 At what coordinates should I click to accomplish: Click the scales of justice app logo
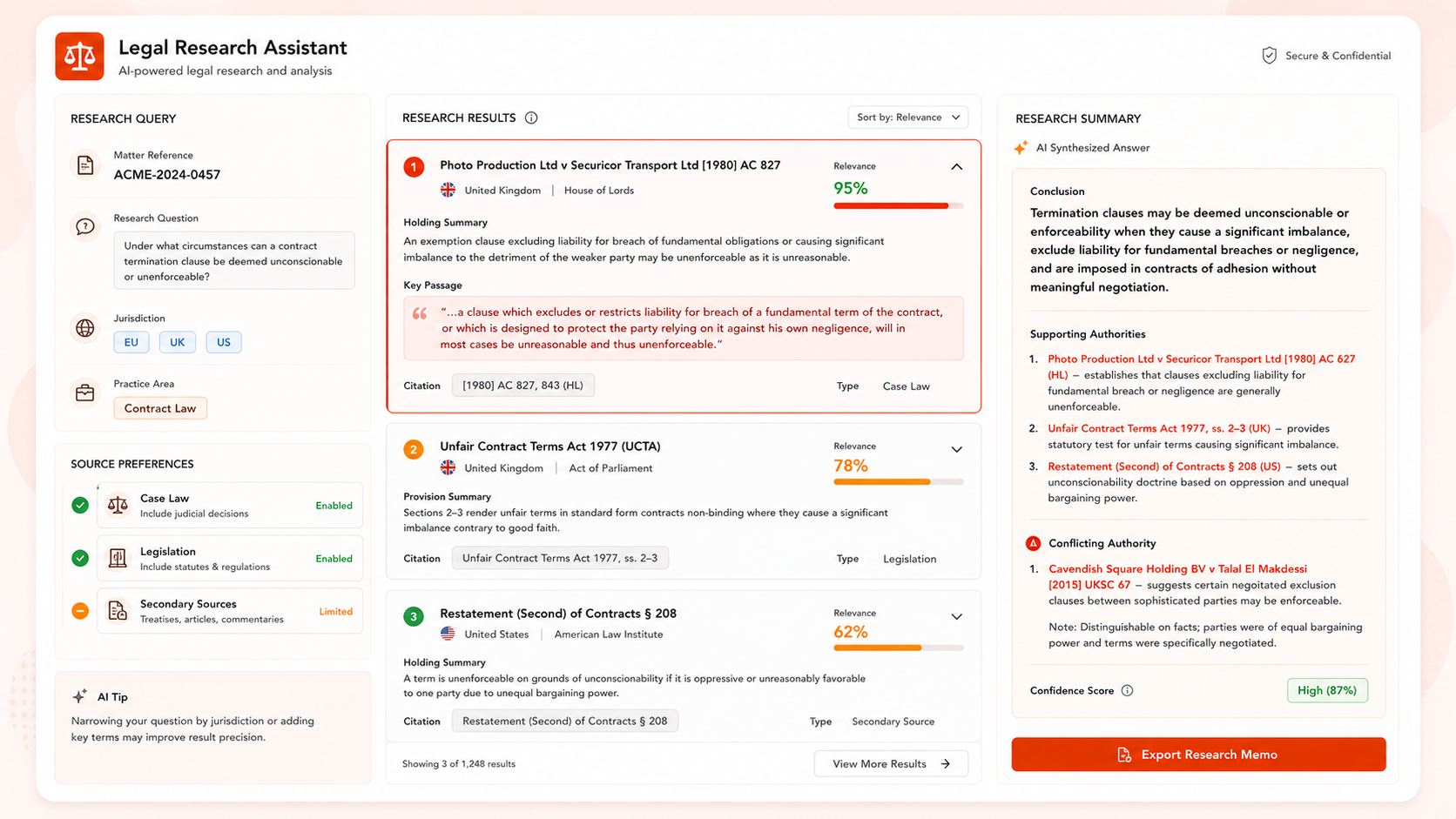point(79,57)
